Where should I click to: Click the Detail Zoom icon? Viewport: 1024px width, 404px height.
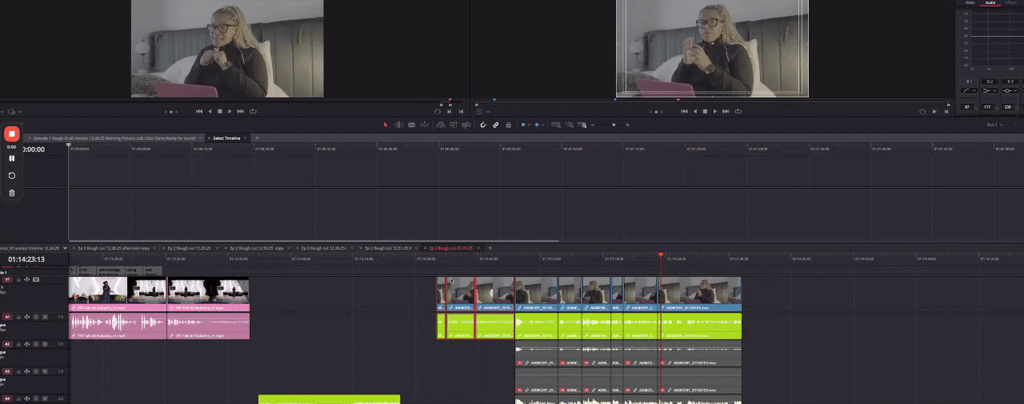(569, 125)
